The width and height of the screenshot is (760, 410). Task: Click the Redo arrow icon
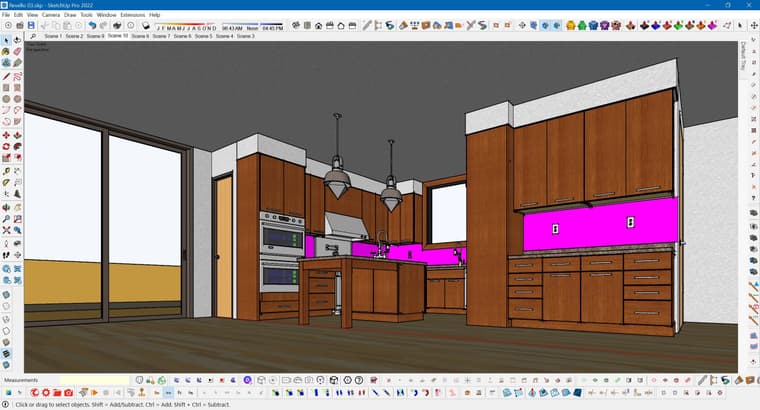(x=104, y=25)
